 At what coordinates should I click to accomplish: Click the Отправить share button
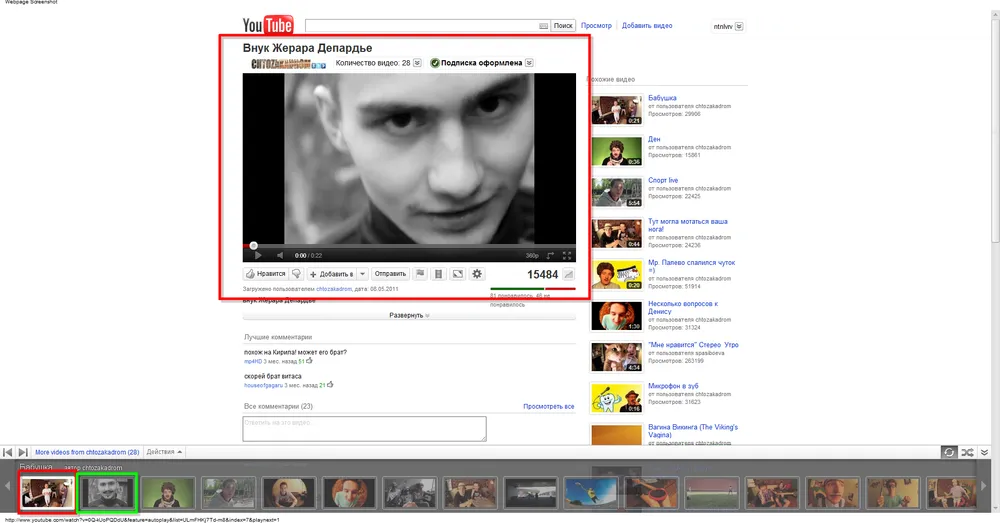[x=390, y=274]
